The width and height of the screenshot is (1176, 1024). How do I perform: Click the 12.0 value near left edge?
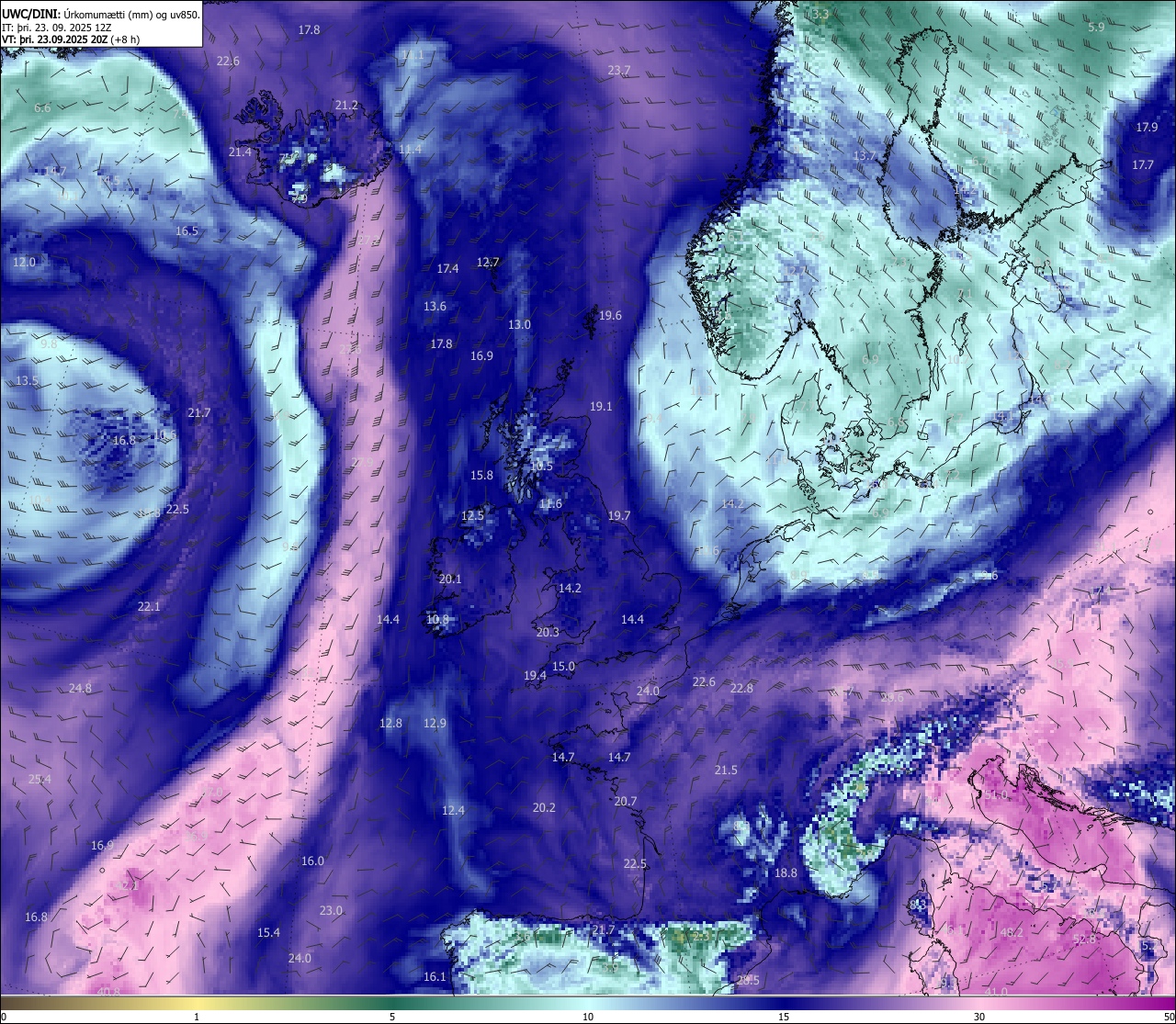24,263
